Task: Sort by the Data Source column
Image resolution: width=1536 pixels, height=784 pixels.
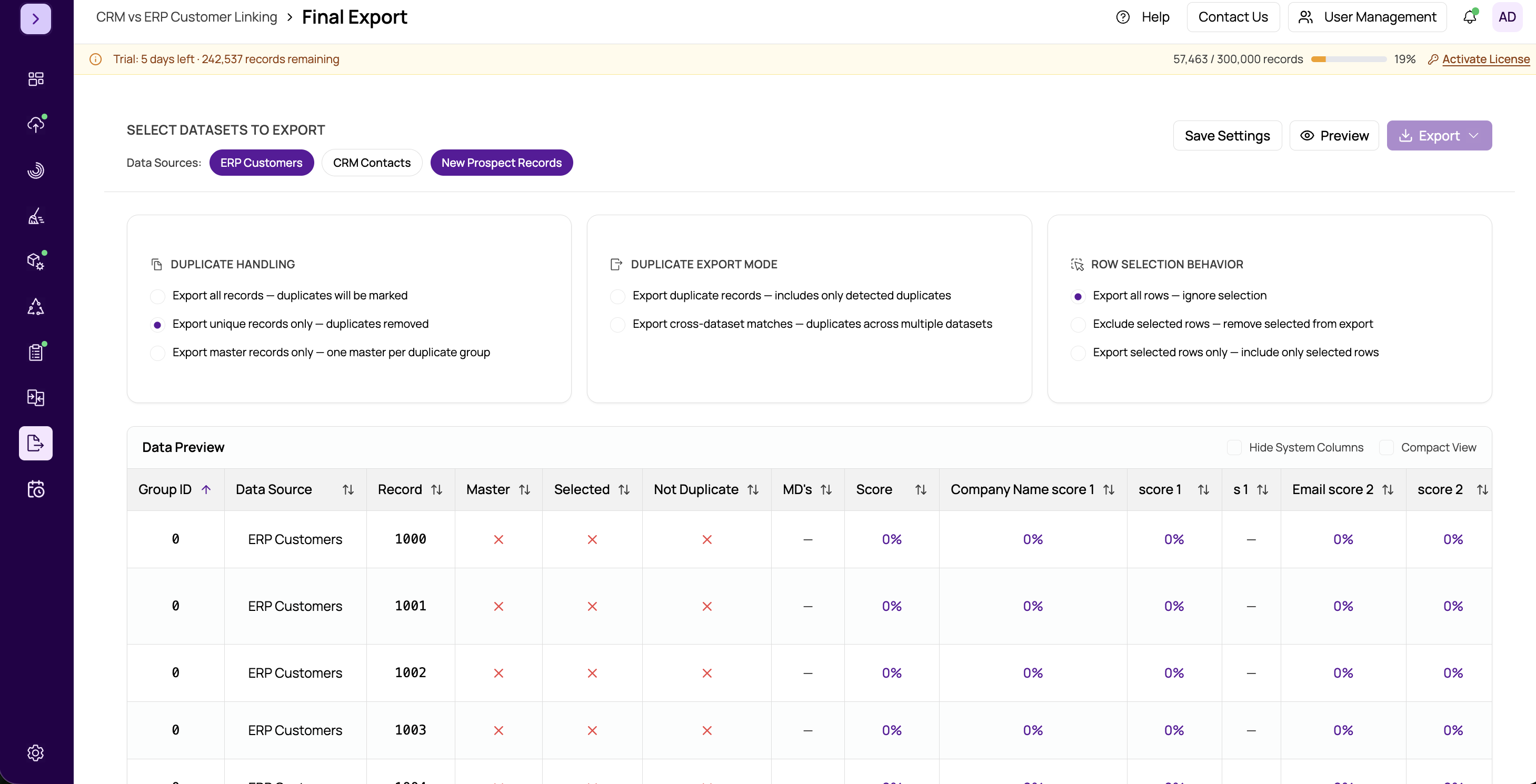Action: 348,489
